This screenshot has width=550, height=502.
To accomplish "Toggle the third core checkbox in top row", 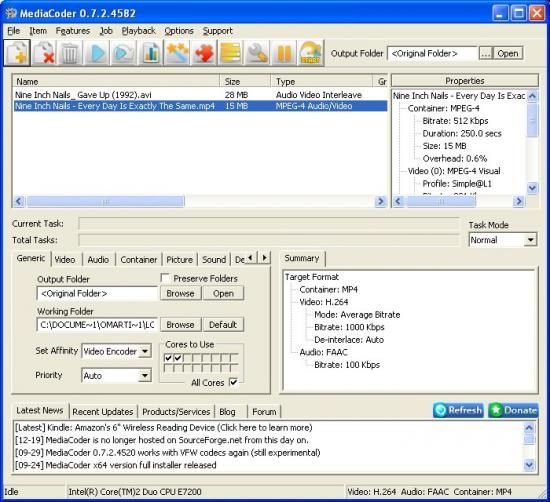I will click(x=188, y=358).
